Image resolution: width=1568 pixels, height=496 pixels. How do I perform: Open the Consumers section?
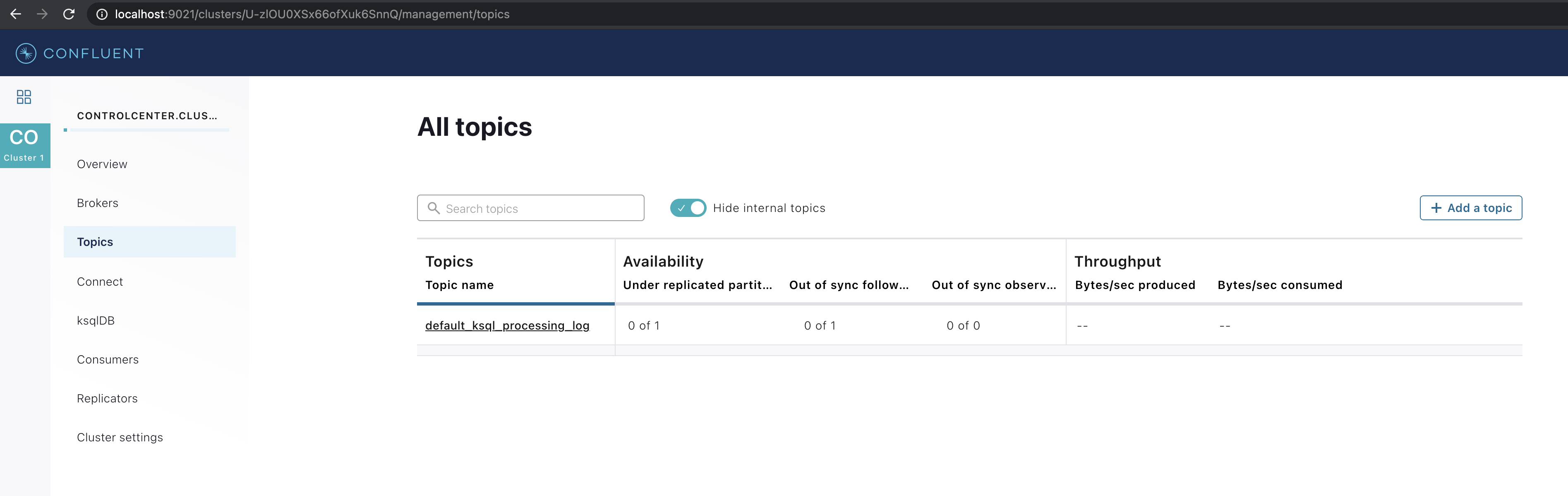click(108, 359)
